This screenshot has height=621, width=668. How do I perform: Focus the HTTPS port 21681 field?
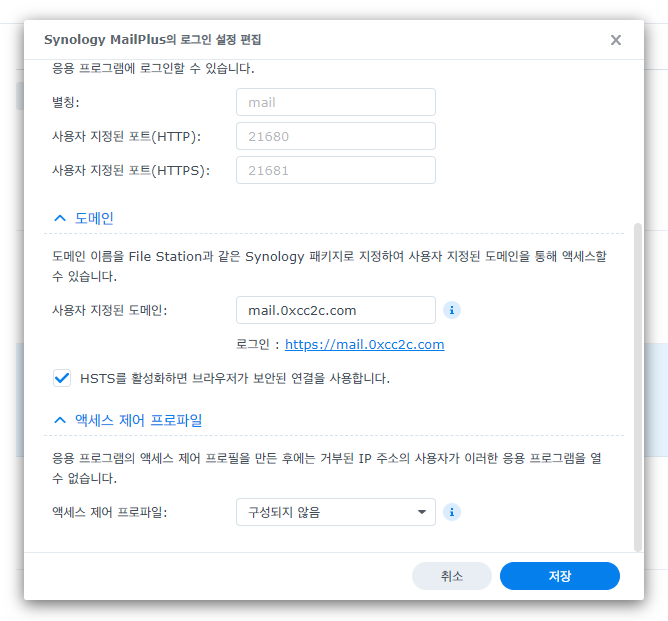click(x=336, y=170)
